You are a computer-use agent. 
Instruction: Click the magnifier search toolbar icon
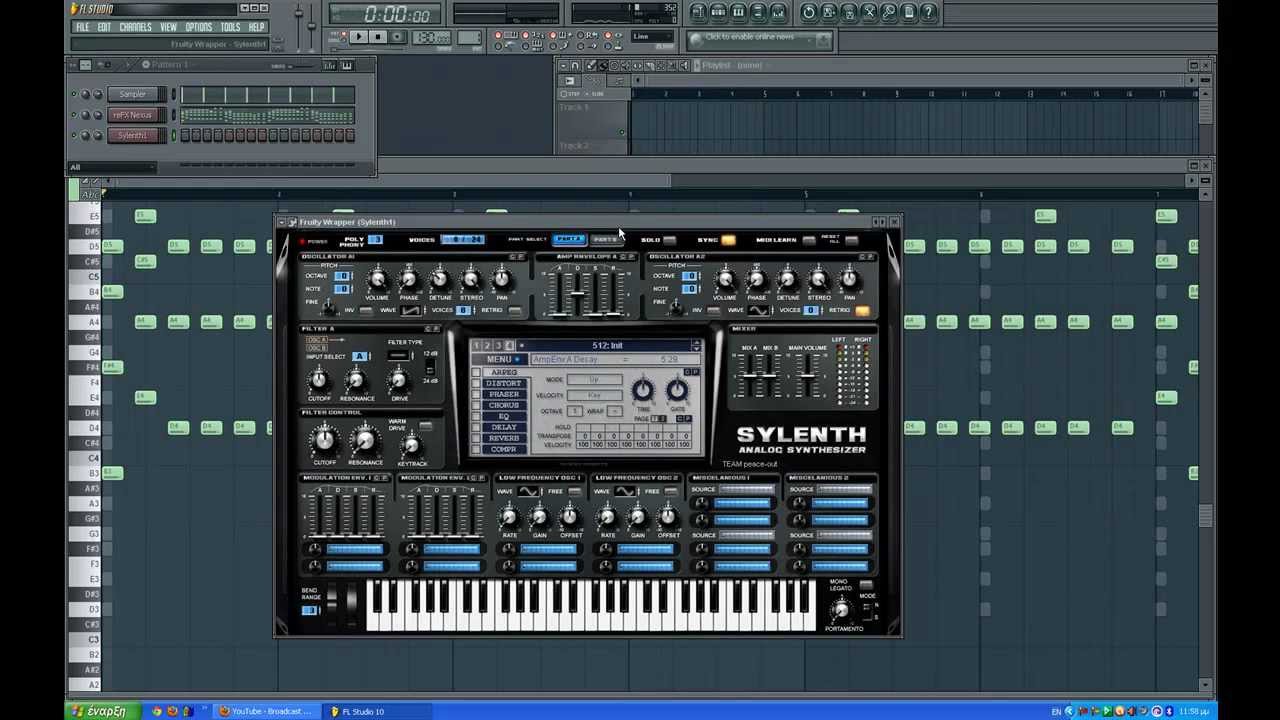889,12
